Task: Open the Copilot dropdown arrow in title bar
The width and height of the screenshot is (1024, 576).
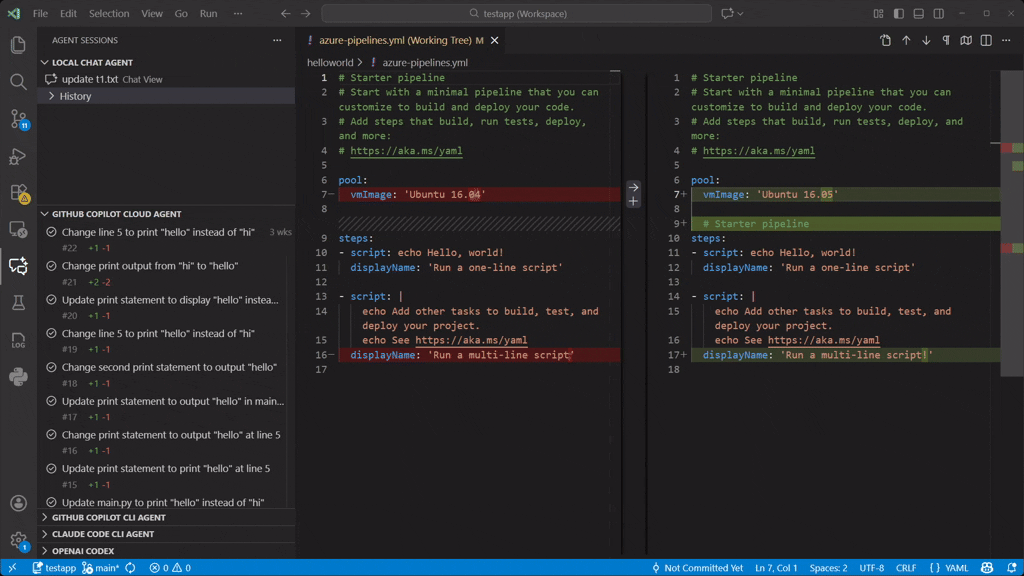Action: click(x=741, y=13)
